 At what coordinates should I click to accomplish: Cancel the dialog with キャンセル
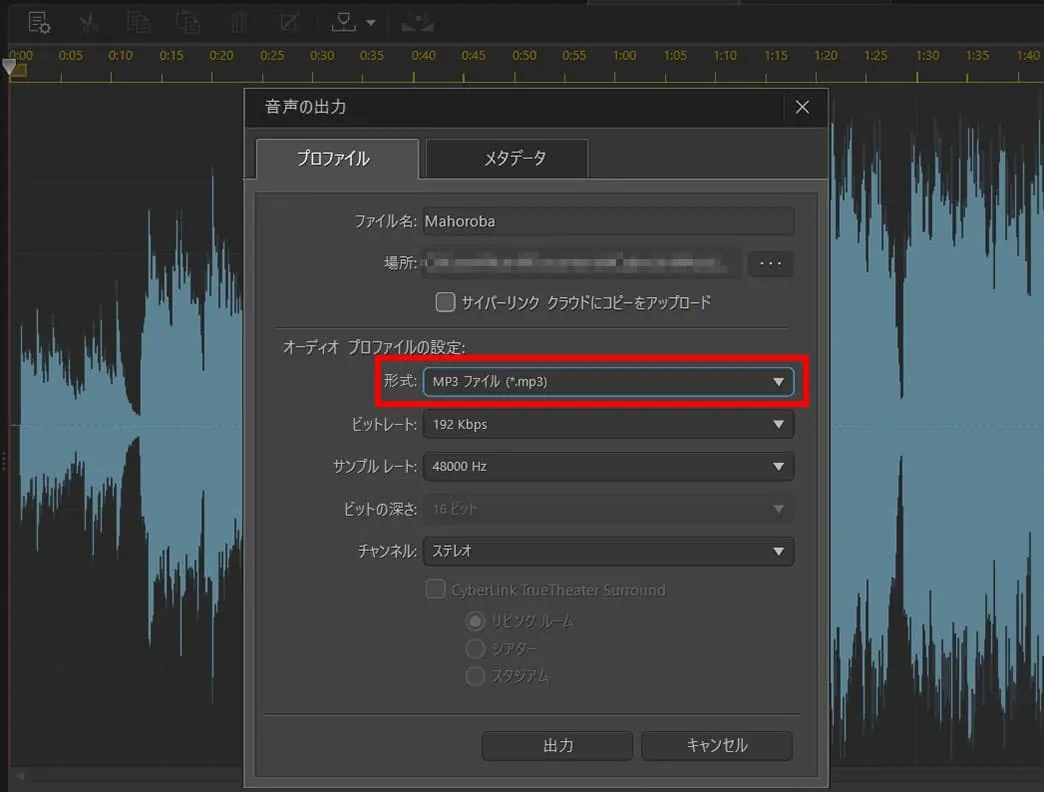pyautogui.click(x=717, y=745)
